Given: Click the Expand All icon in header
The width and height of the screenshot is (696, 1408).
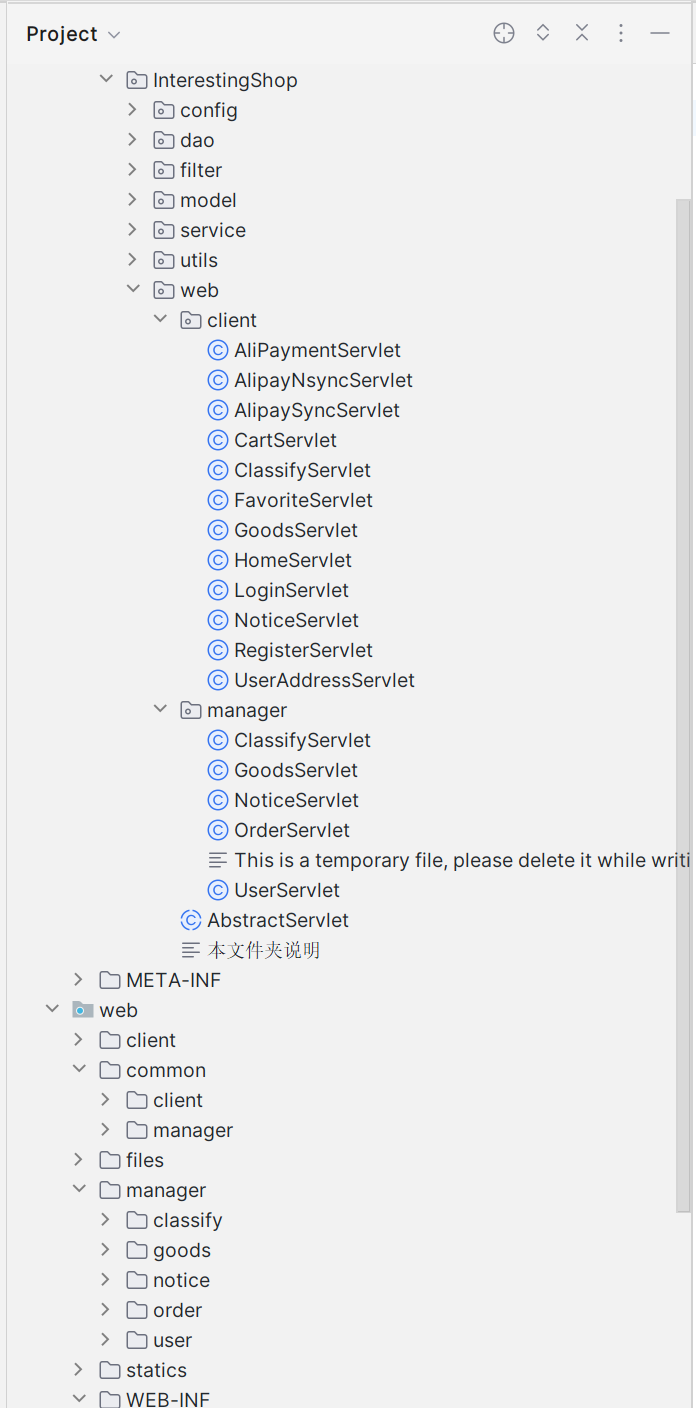Looking at the screenshot, I should click(543, 33).
